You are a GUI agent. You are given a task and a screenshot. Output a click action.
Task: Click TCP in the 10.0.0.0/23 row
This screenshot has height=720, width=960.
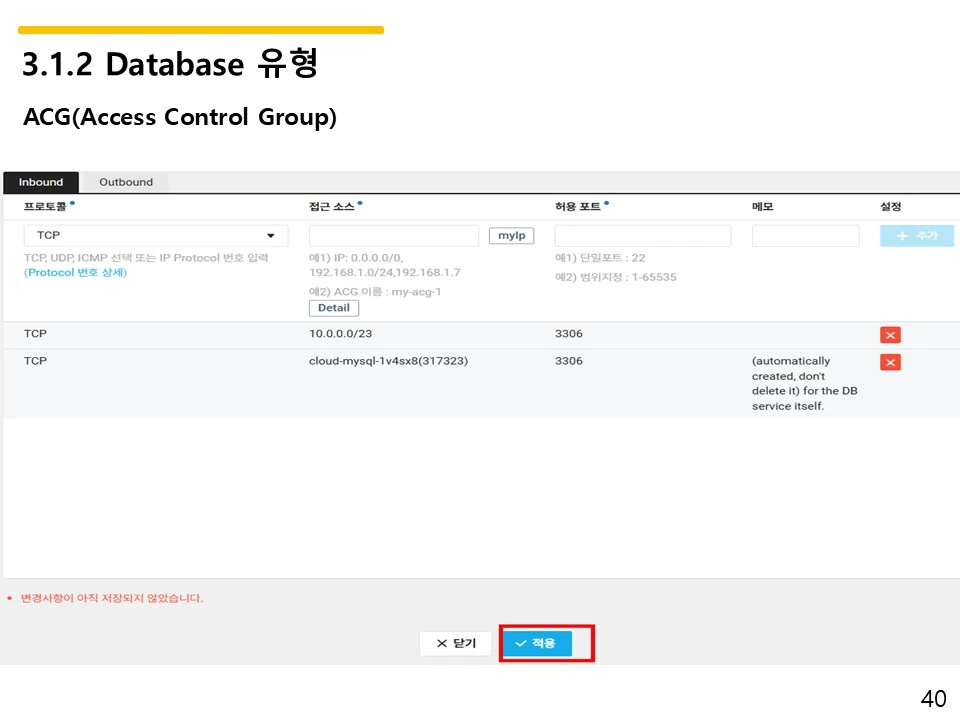[x=36, y=334]
